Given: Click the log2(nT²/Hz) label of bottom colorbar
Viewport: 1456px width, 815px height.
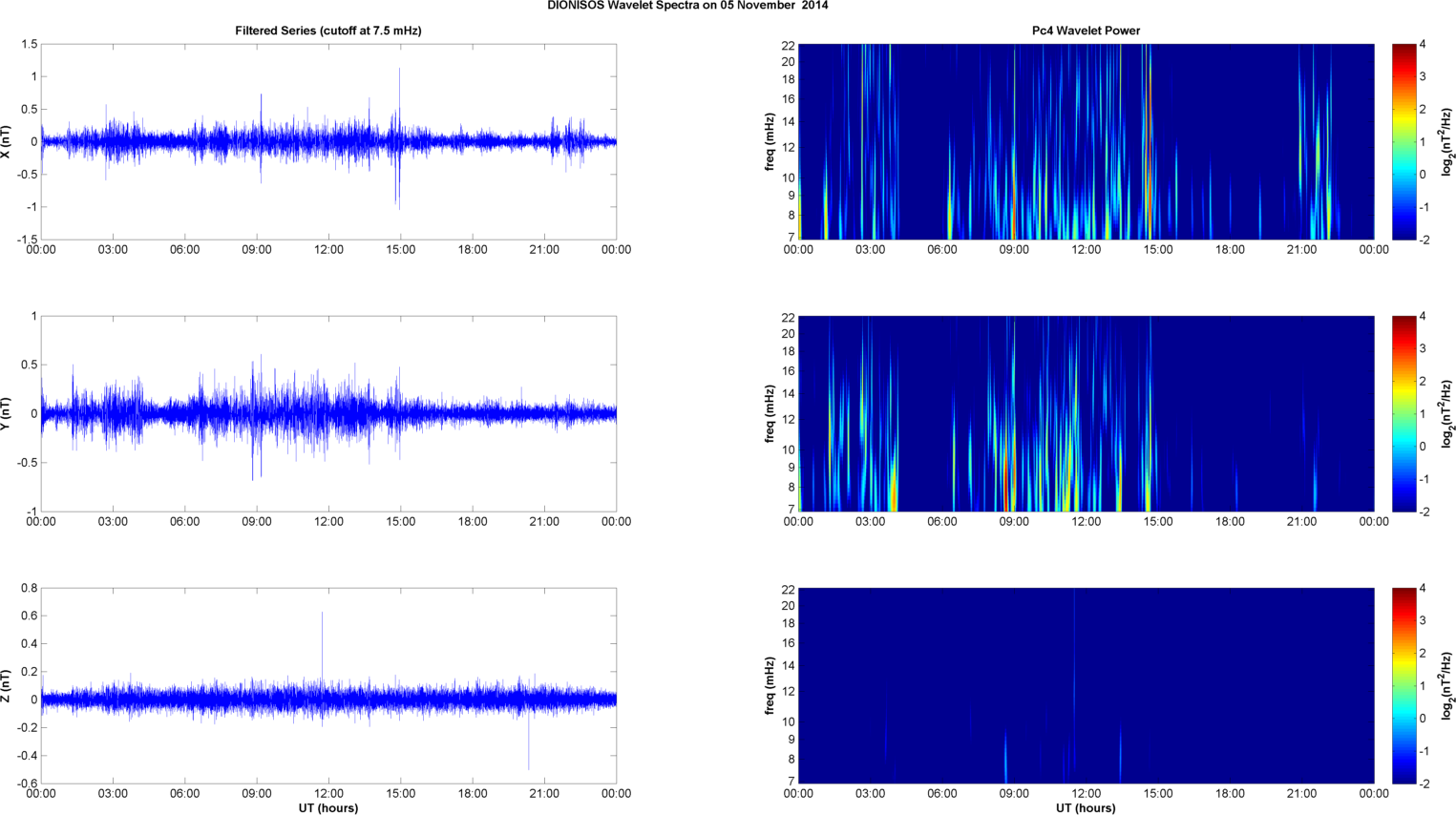Looking at the screenshot, I should click(x=1447, y=686).
